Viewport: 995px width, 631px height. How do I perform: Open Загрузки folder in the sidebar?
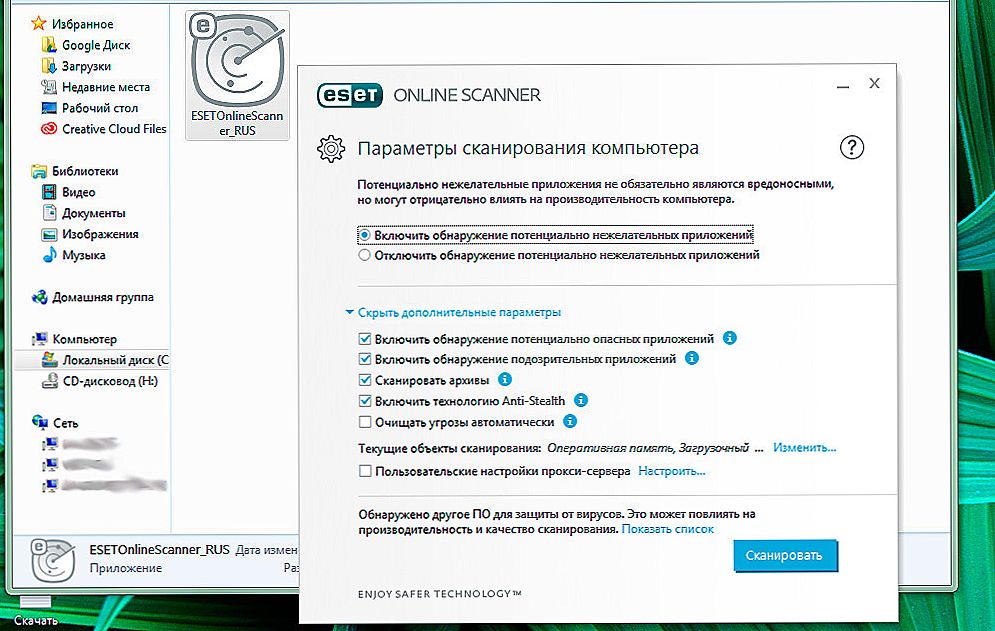[x=85, y=66]
